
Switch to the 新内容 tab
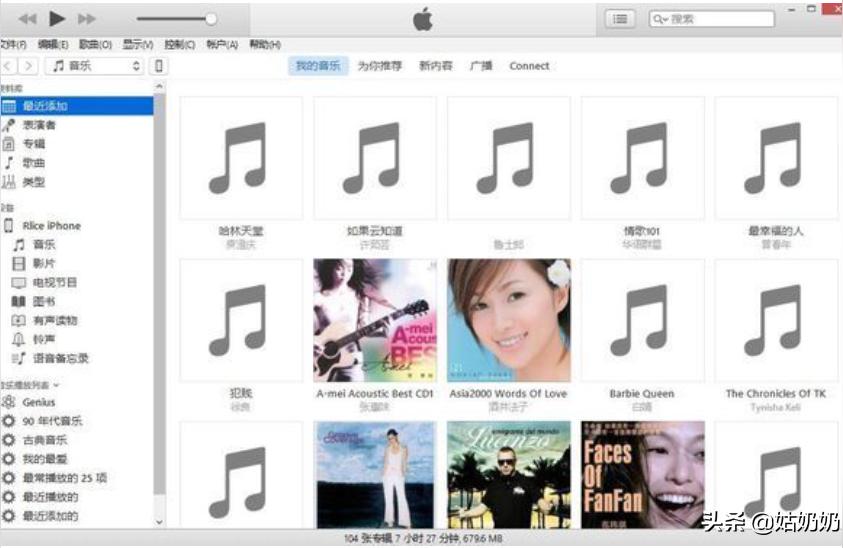point(435,66)
